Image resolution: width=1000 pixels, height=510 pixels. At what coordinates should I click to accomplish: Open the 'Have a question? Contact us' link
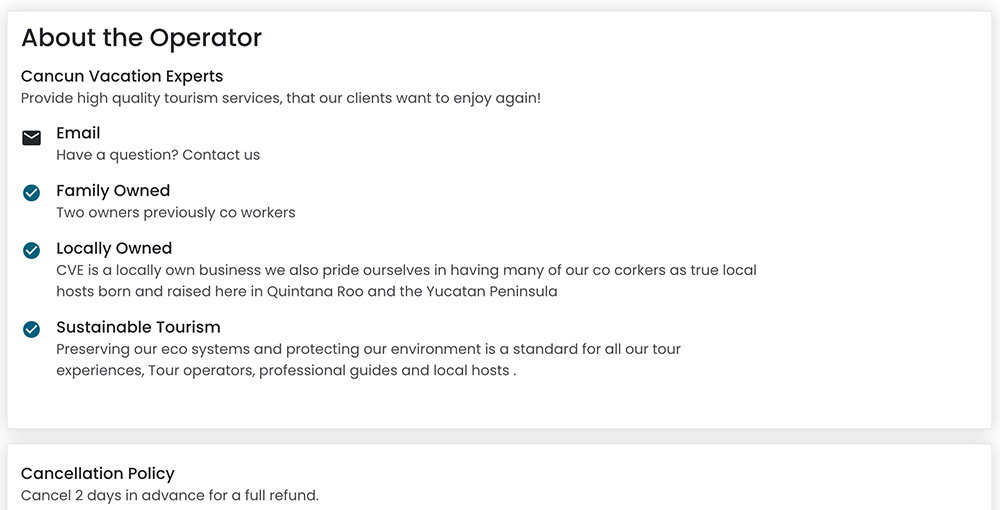[x=158, y=155]
